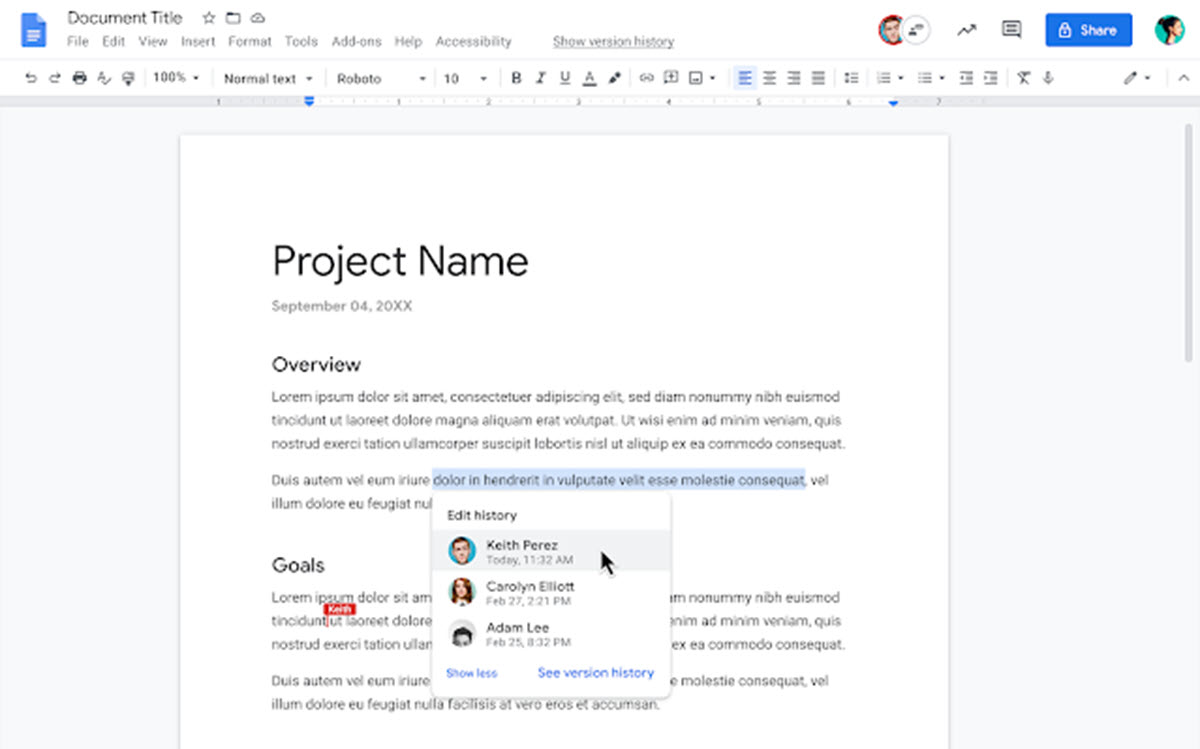Viewport: 1200px width, 749px height.
Task: Click See version history link in popup
Action: pyautogui.click(x=595, y=673)
